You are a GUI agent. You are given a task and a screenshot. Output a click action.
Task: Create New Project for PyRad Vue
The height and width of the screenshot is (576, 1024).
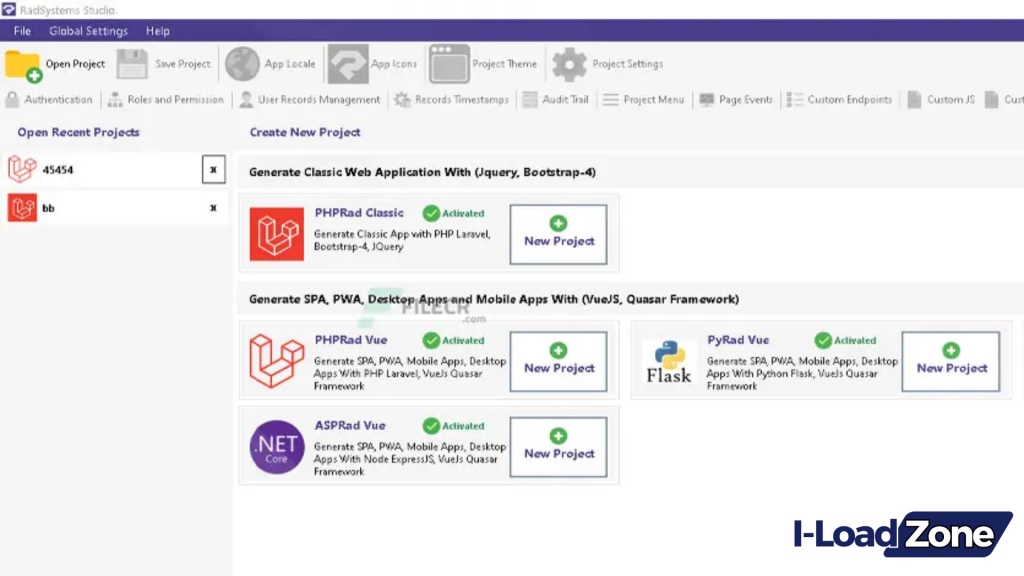(951, 361)
